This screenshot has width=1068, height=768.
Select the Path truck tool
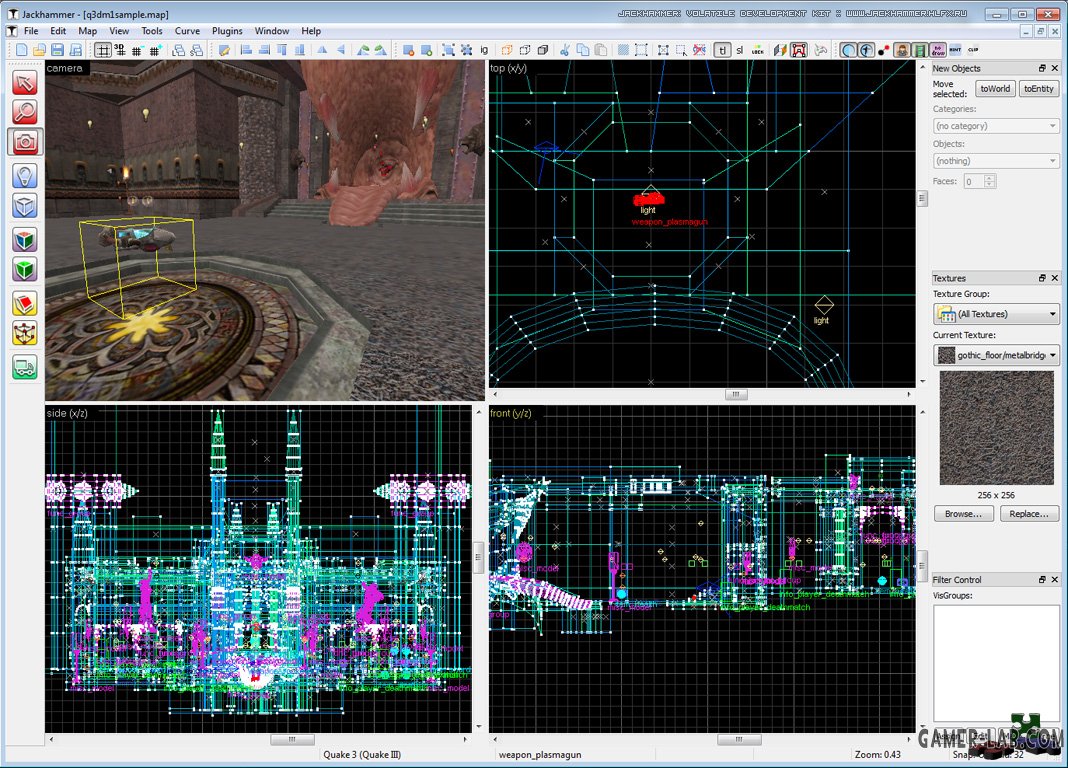pos(25,368)
